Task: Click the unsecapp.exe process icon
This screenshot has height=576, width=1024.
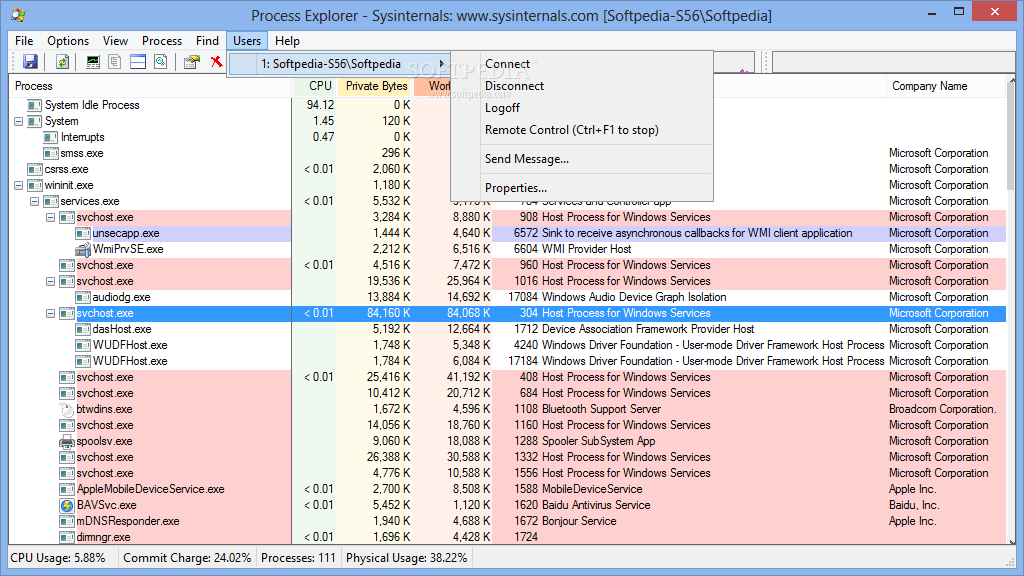Action: click(83, 233)
